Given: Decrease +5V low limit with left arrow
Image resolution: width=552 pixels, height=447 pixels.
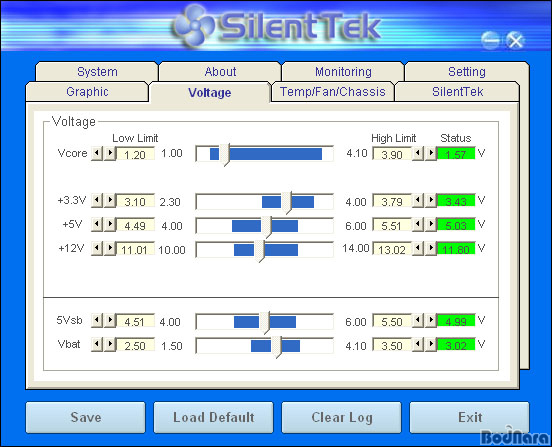Looking at the screenshot, I should tap(97, 225).
